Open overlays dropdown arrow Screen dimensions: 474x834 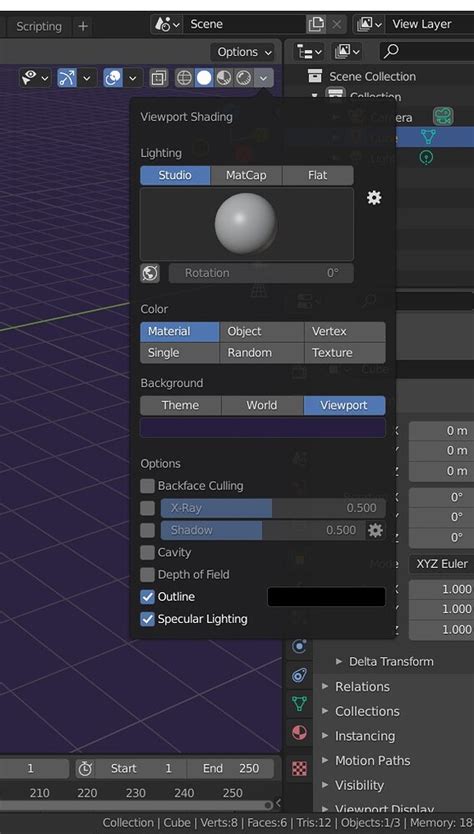133,78
